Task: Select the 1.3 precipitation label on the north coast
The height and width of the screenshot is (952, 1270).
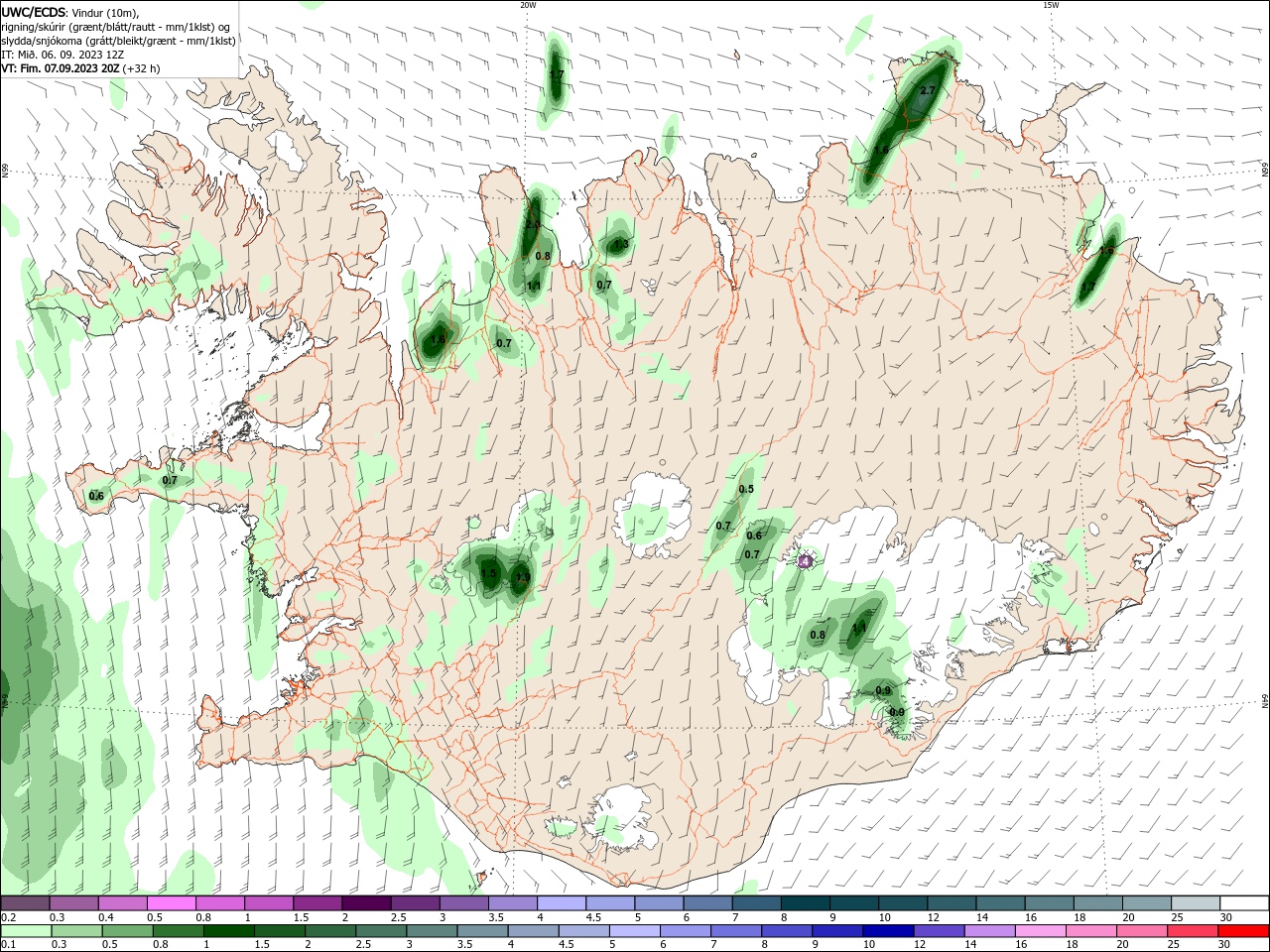Action: tap(621, 244)
